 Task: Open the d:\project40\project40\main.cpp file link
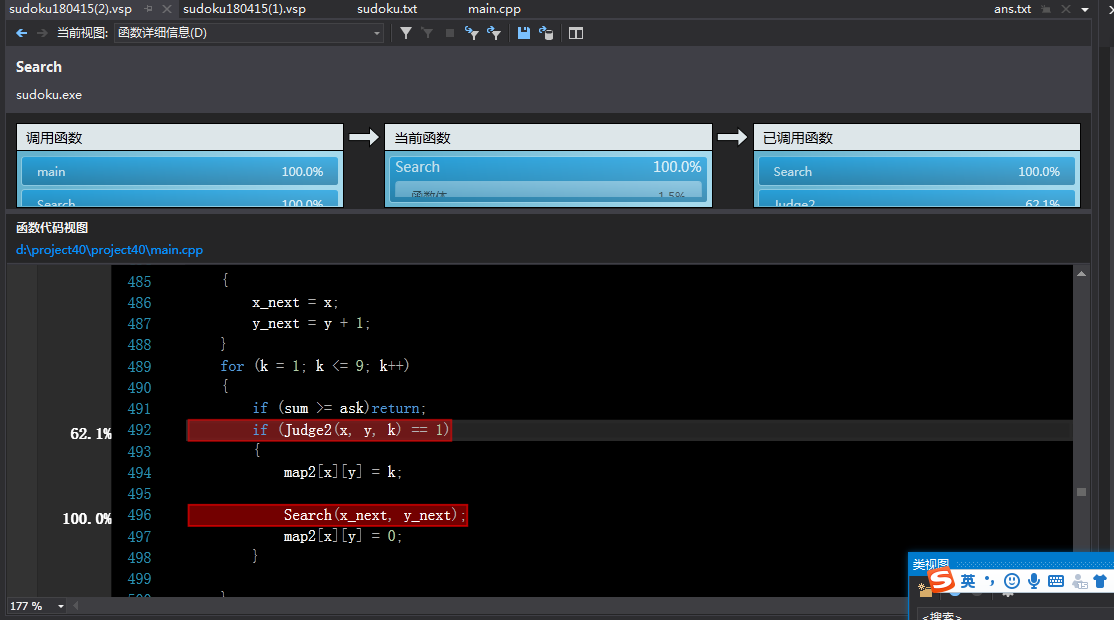[109, 250]
